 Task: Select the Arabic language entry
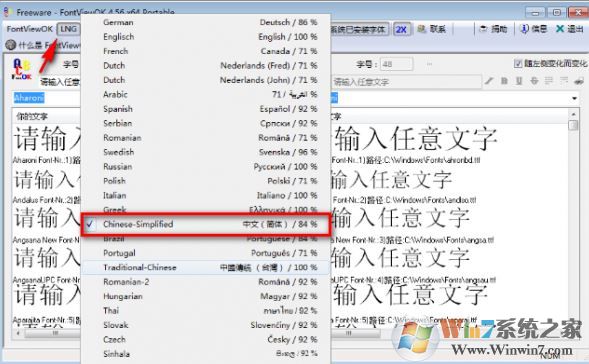click(x=206, y=94)
